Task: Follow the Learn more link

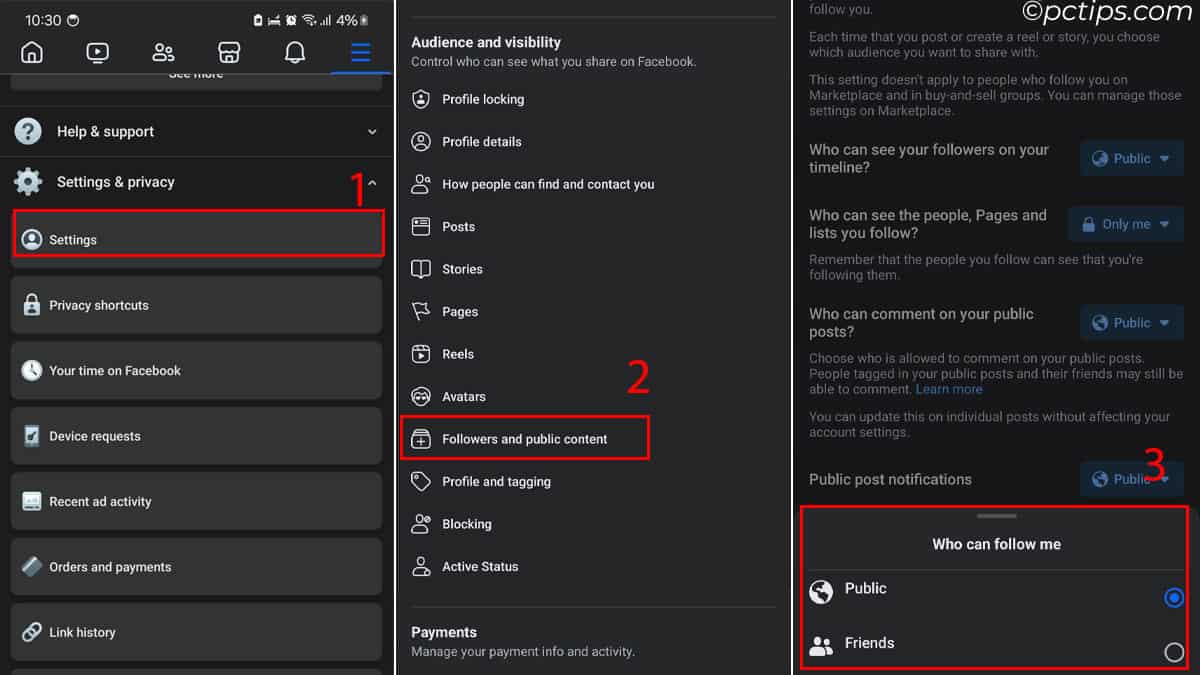Action: pyautogui.click(x=949, y=389)
